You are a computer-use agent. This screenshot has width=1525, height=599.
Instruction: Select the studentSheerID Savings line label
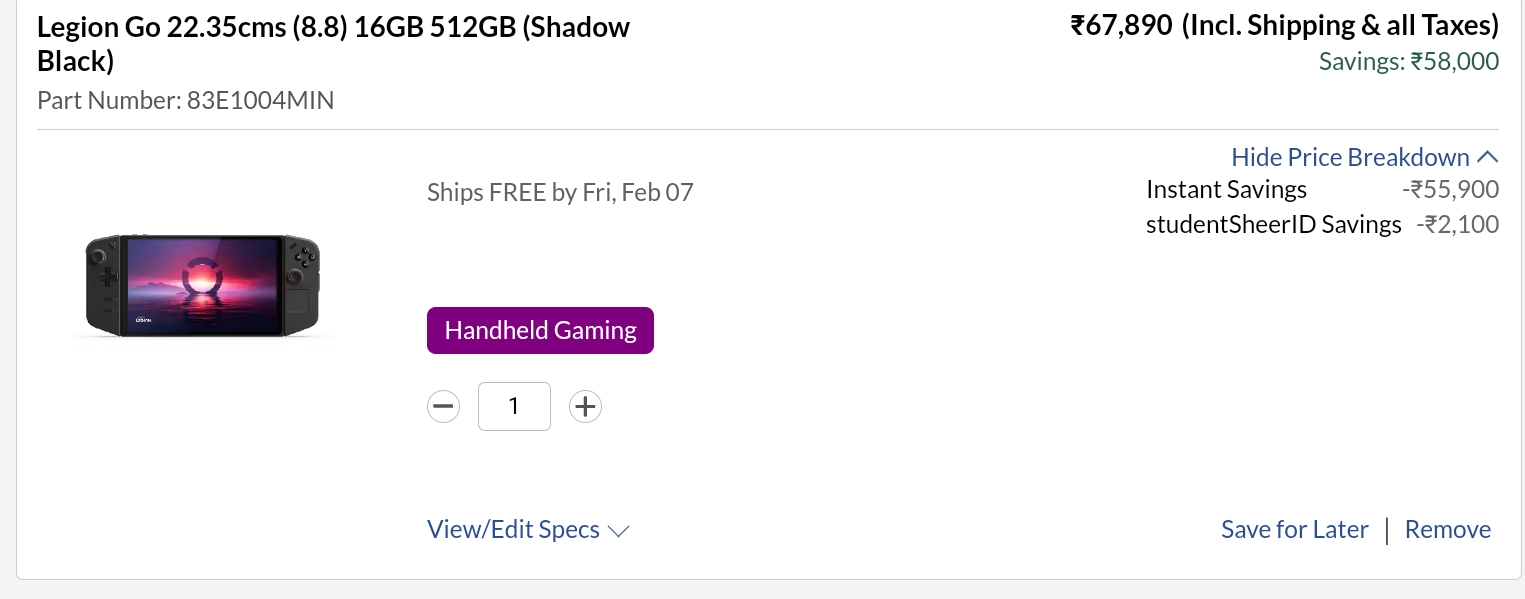pyautogui.click(x=1274, y=224)
